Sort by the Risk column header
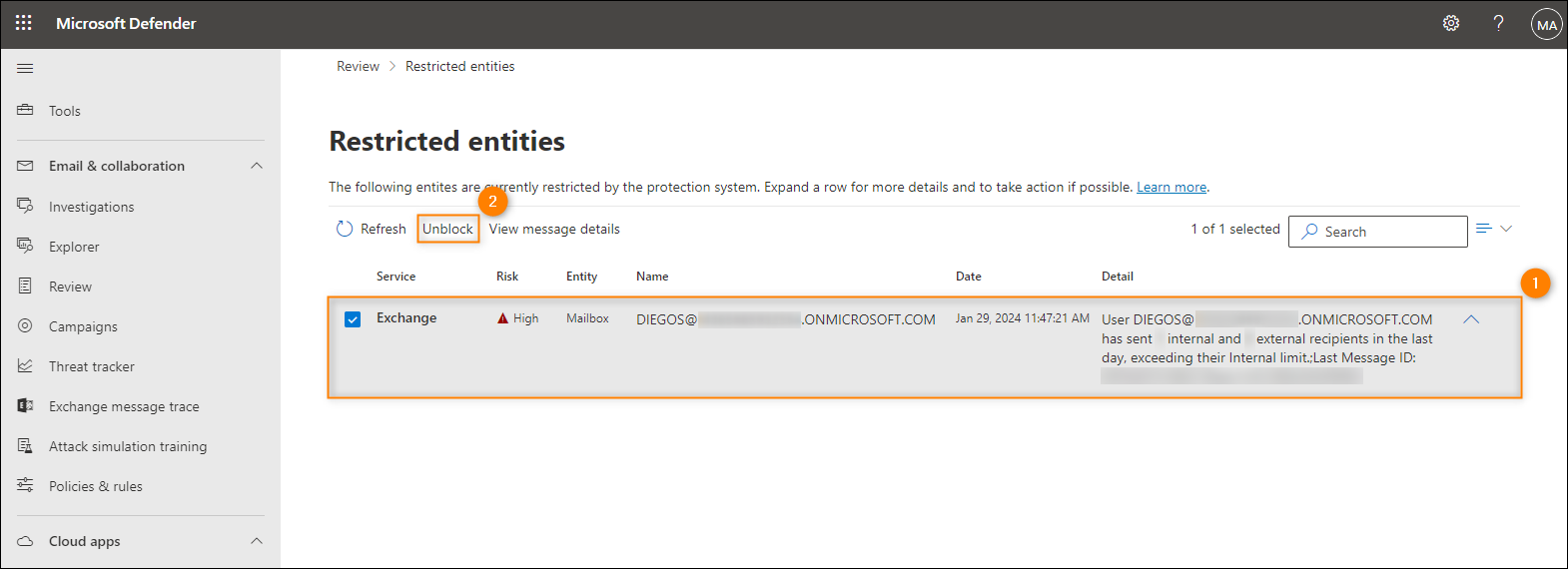The height and width of the screenshot is (569, 1568). tap(507, 277)
